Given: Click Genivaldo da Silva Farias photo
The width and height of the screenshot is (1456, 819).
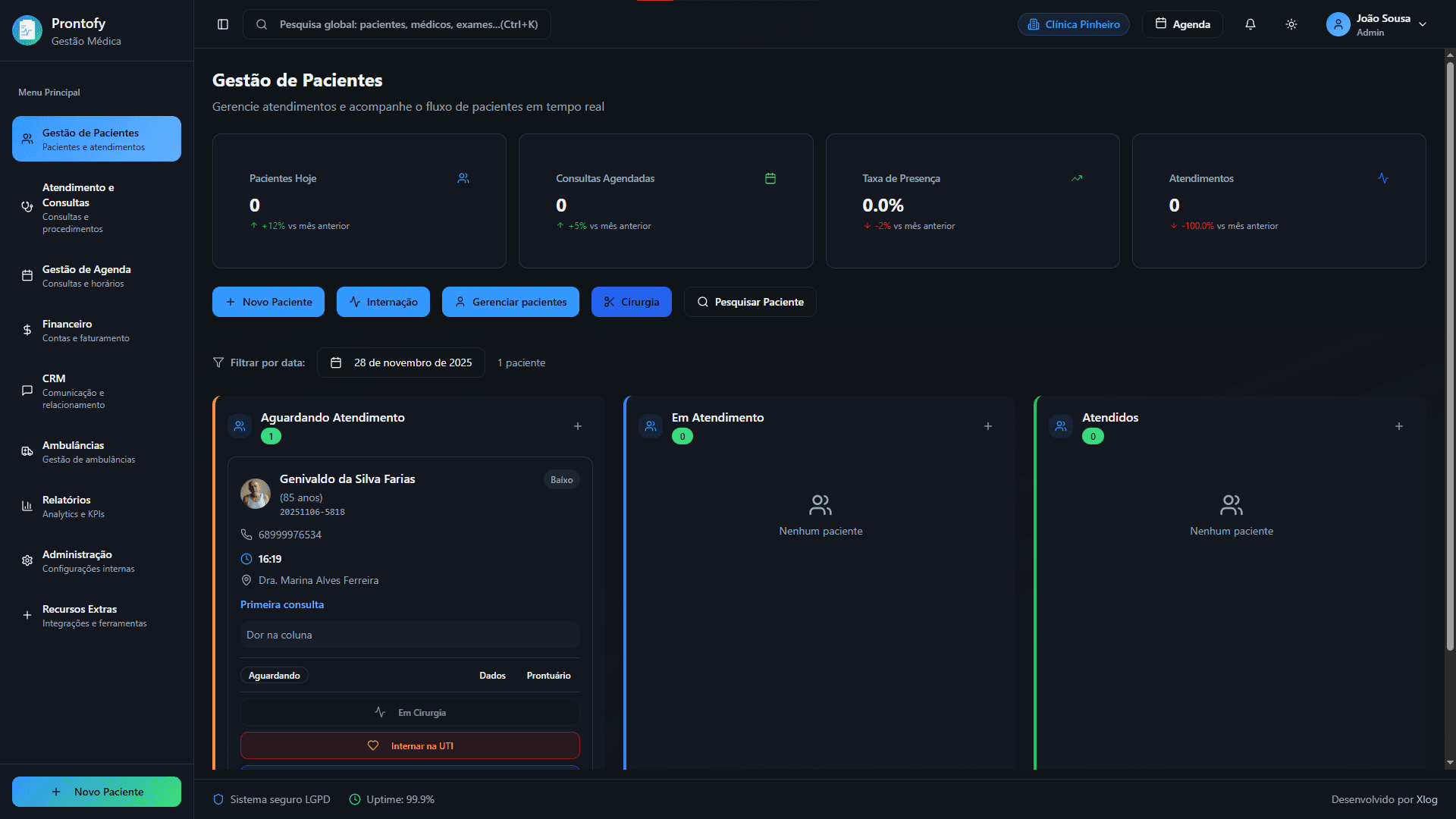Looking at the screenshot, I should [x=256, y=494].
